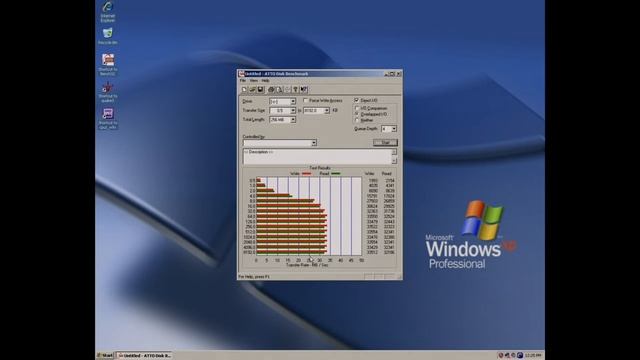Click the 'Test Results' heading text
640x360 pixels.
[x=320, y=168]
